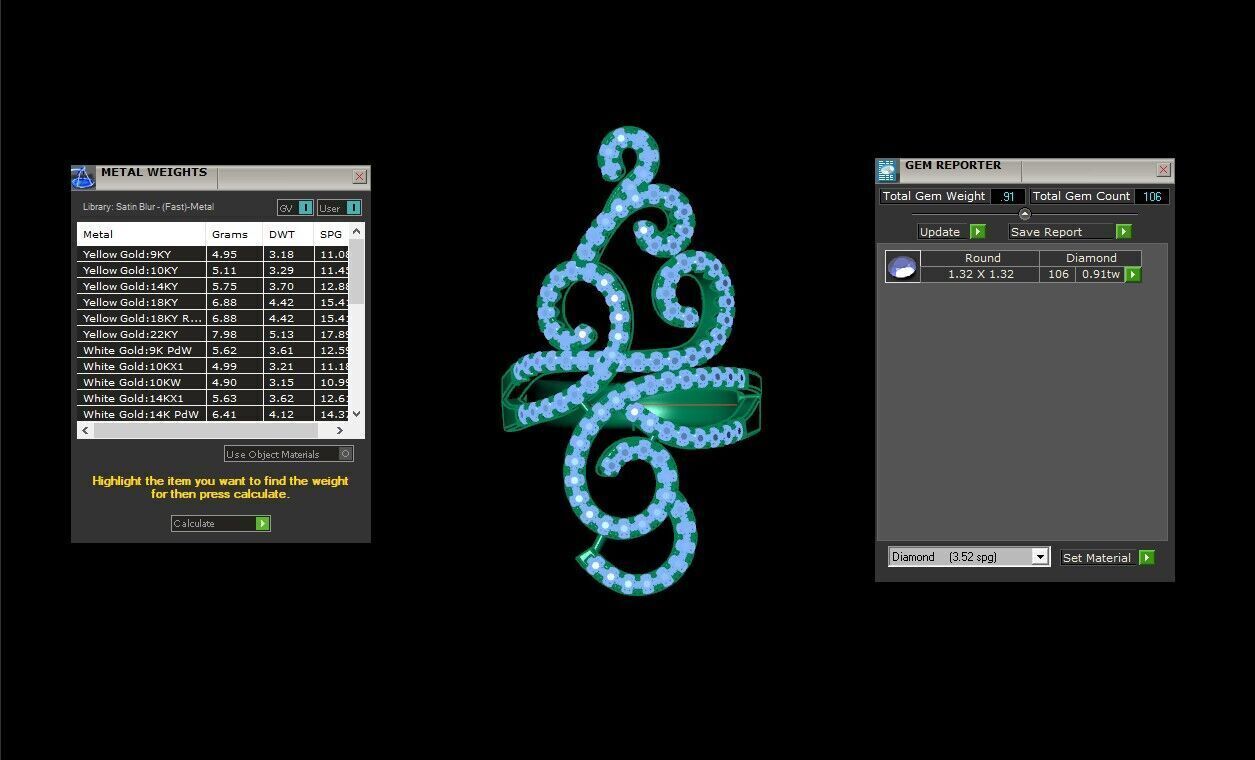The width and height of the screenshot is (1255, 760).
Task: Click the Diamond material cell in gem table
Action: (x=1091, y=258)
